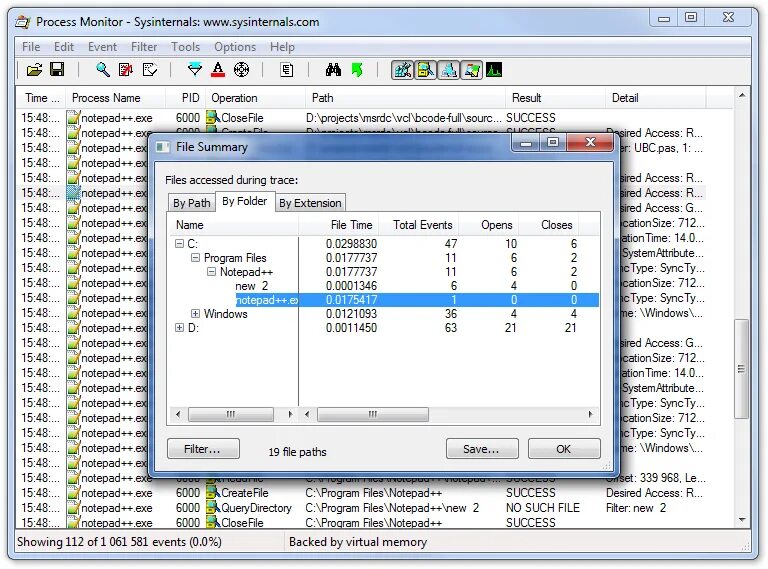Image resolution: width=768 pixels, height=569 pixels.
Task: Click the main window scroll up arrow
Action: click(742, 95)
